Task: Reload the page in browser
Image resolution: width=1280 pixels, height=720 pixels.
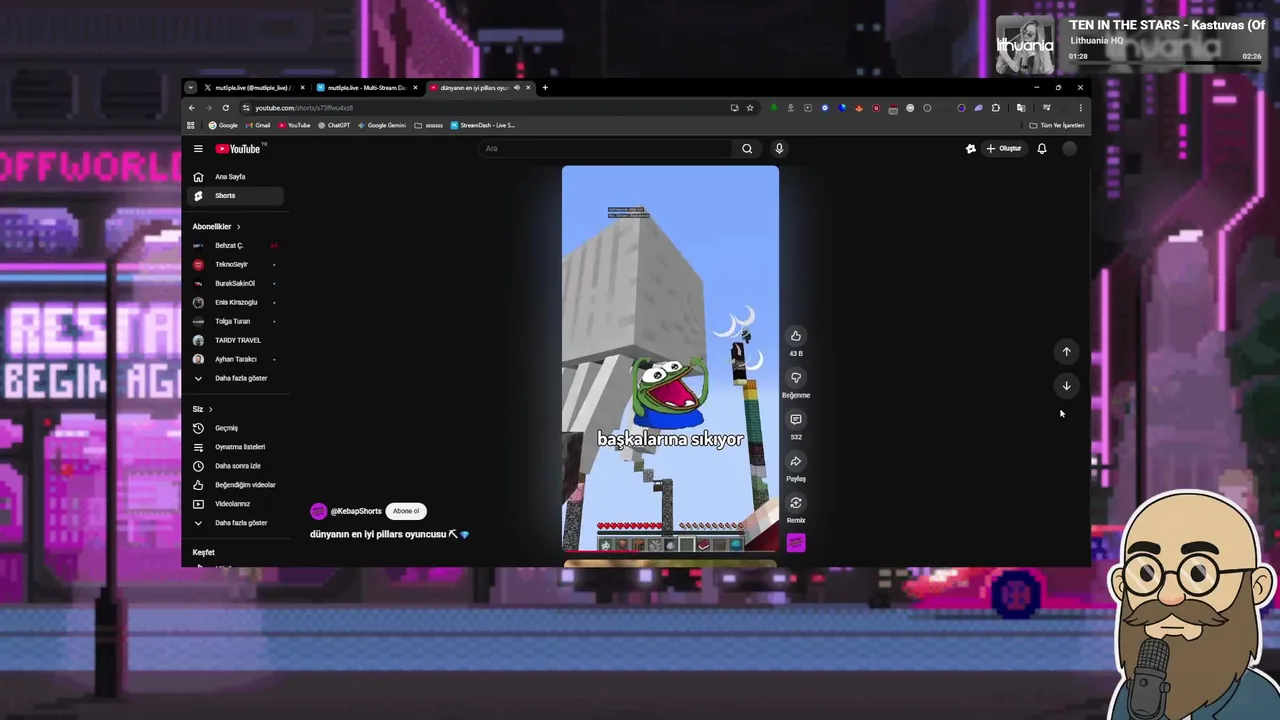Action: tap(226, 108)
